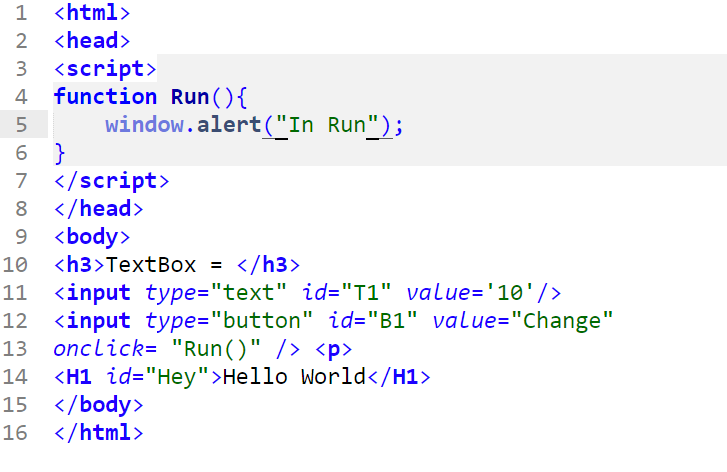Click the Run function name on line 4
This screenshot has width=727, height=472.
(x=190, y=96)
